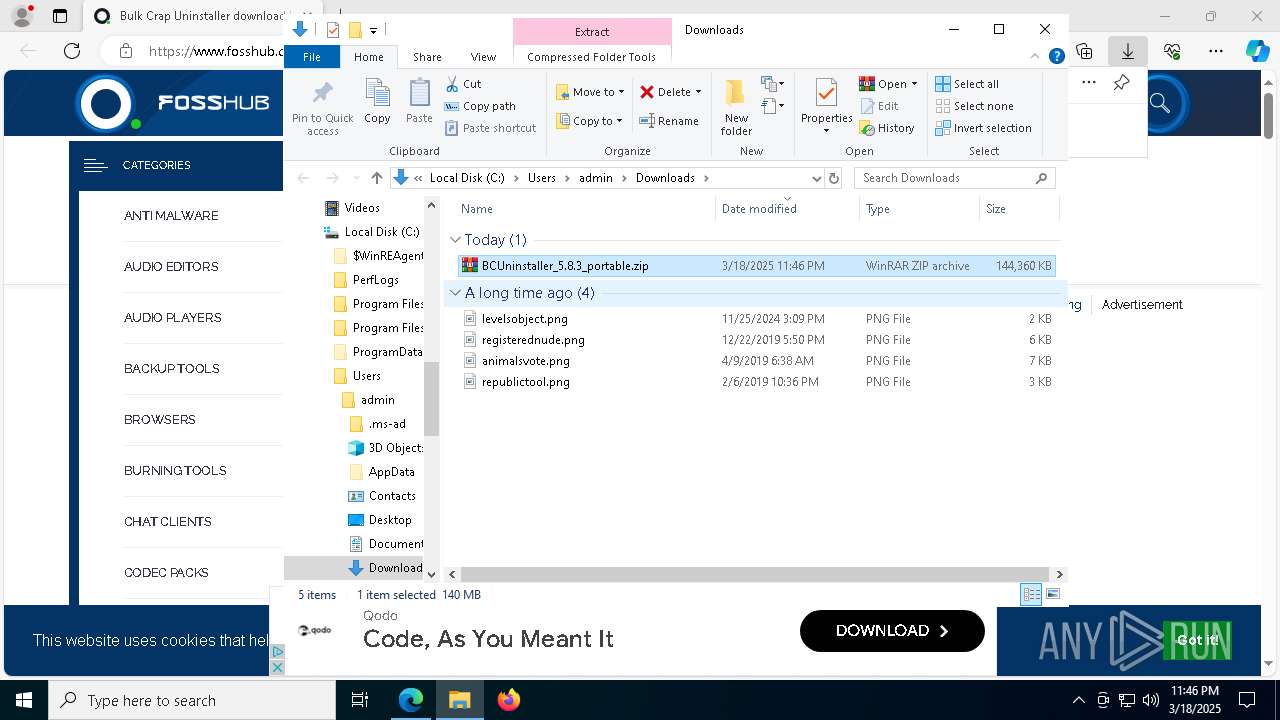Sort files by Size column
Image resolution: width=1280 pixels, height=720 pixels.
[x=1018, y=209]
